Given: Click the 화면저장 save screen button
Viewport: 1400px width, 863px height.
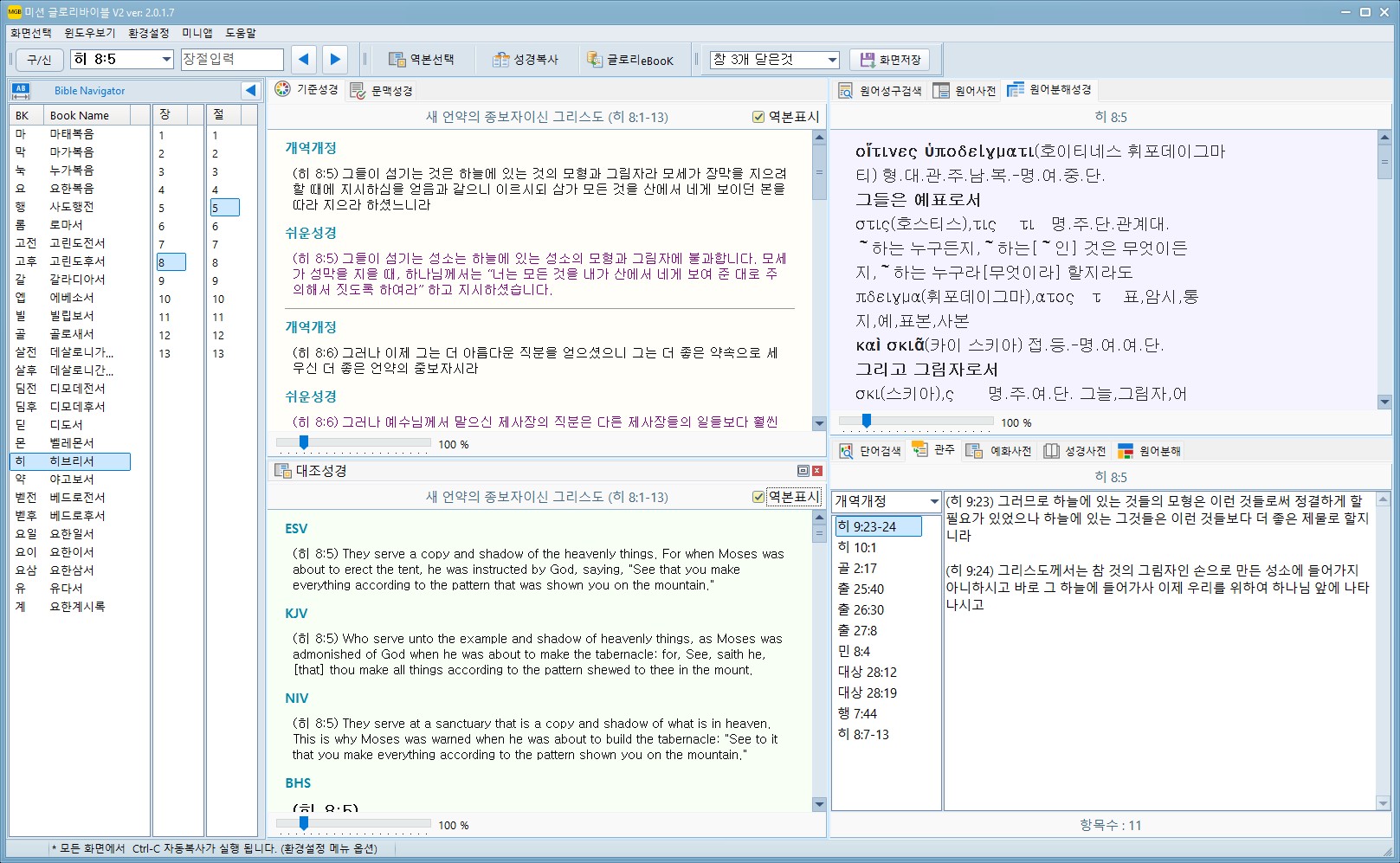Looking at the screenshot, I should pos(890,59).
